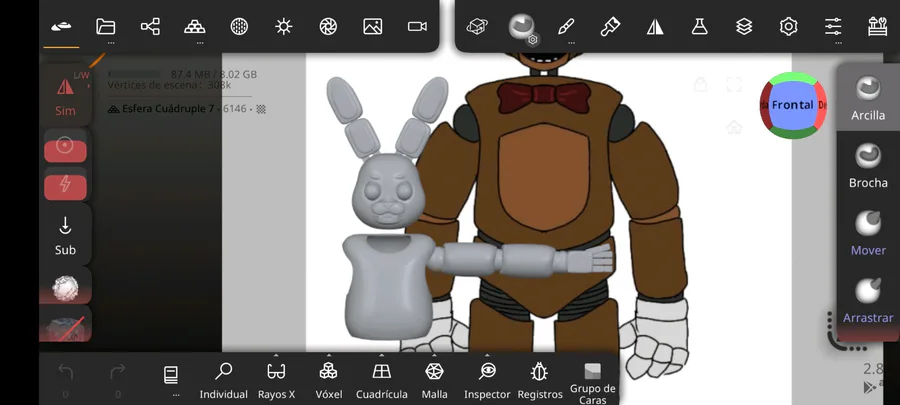Click the Vértices de escena 308k text
This screenshot has height=405, width=900.
click(169, 85)
